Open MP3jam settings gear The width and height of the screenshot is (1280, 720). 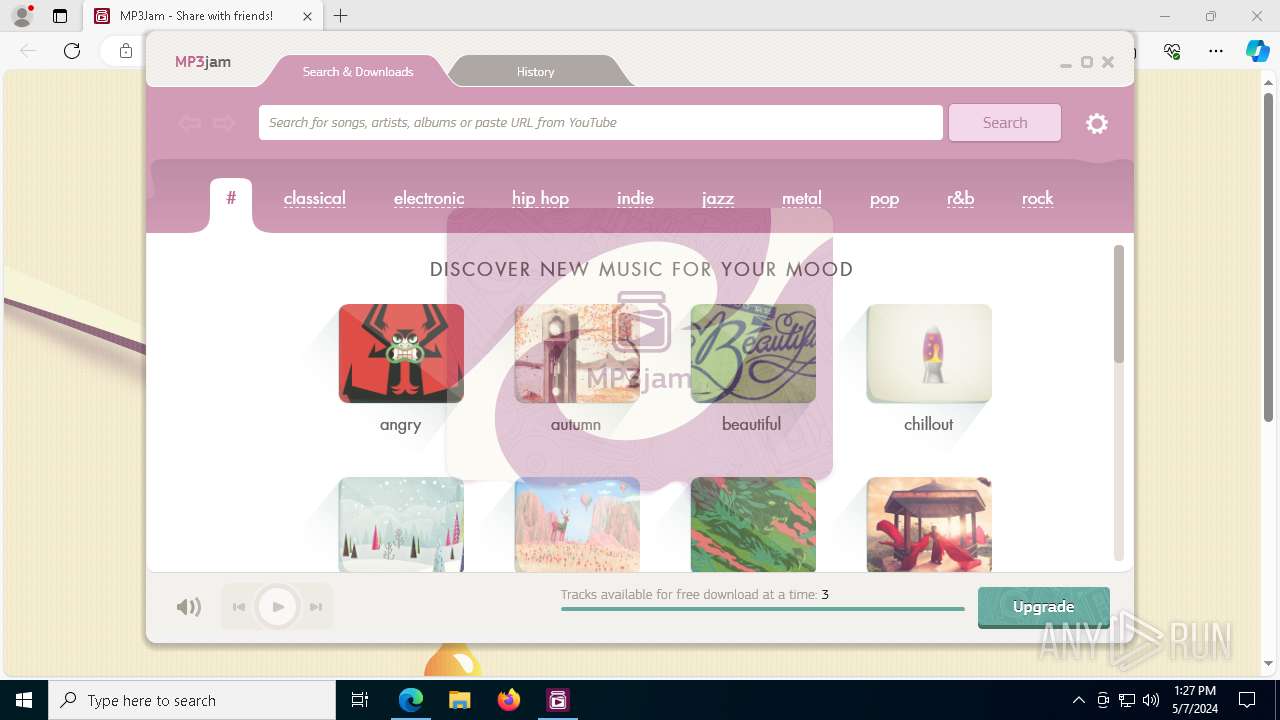point(1097,123)
